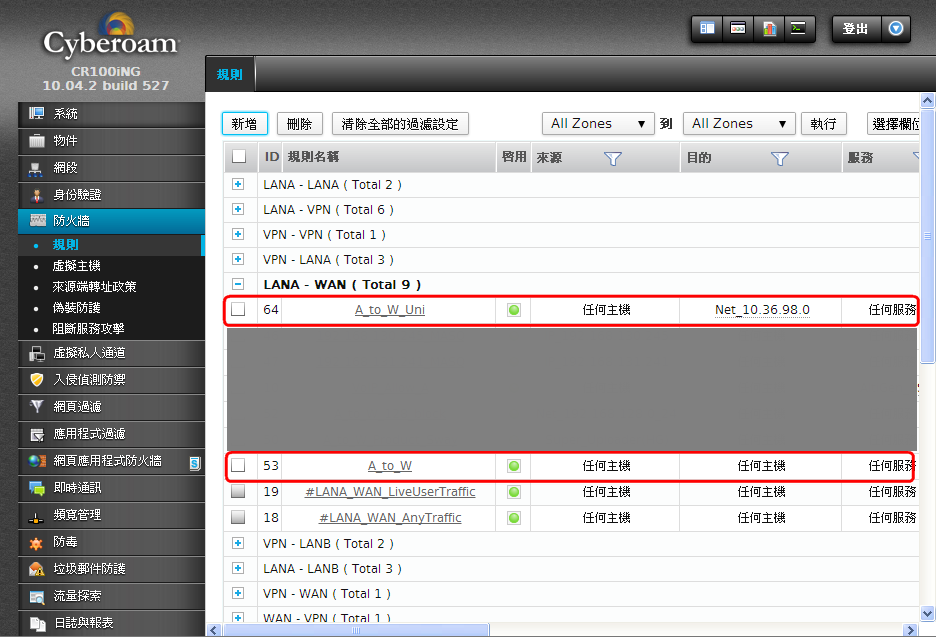Select 來源端轉址政策 submenu item
The image size is (936, 637).
click(x=94, y=287)
